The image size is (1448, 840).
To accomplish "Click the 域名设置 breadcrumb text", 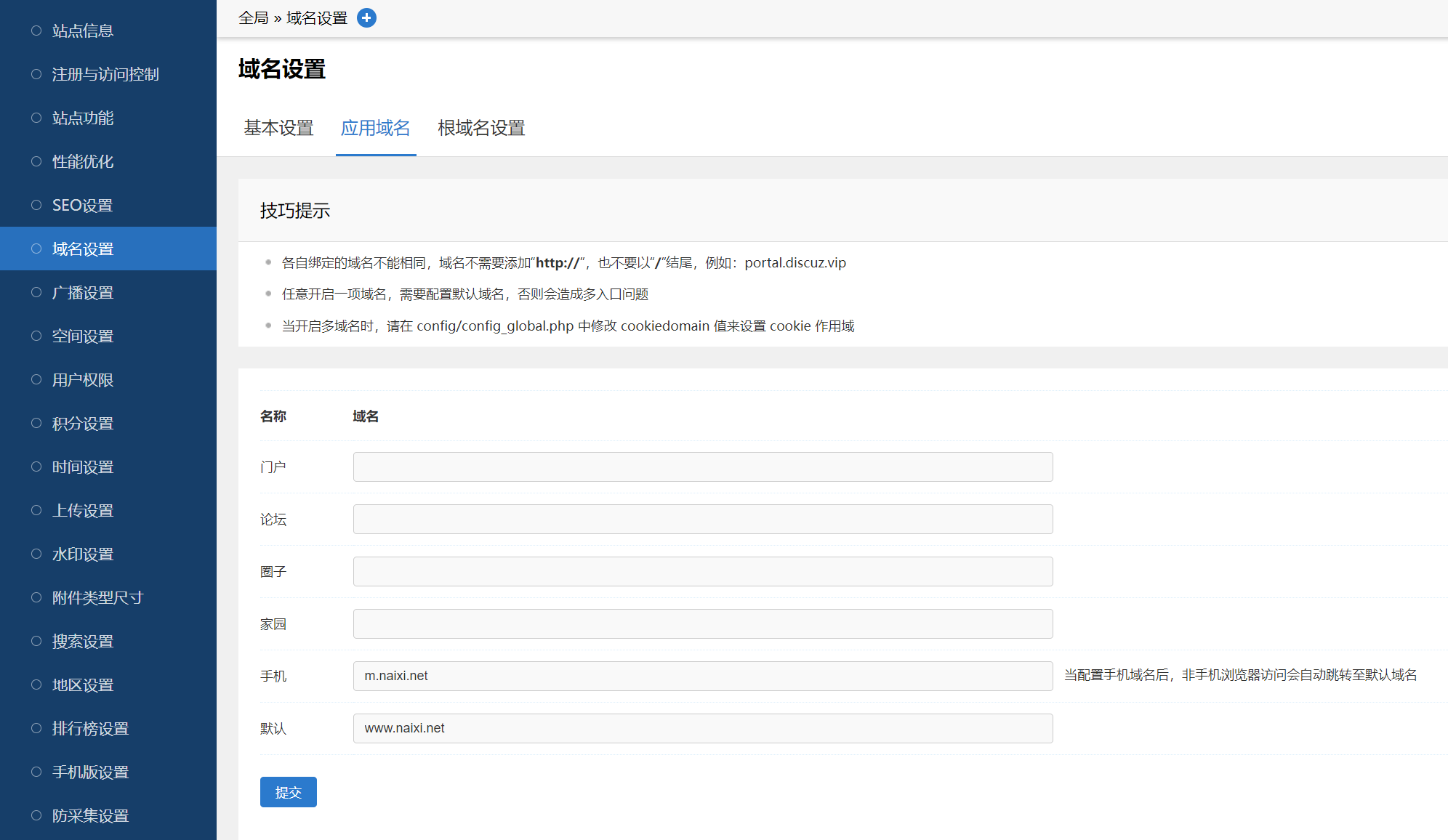I will [317, 18].
